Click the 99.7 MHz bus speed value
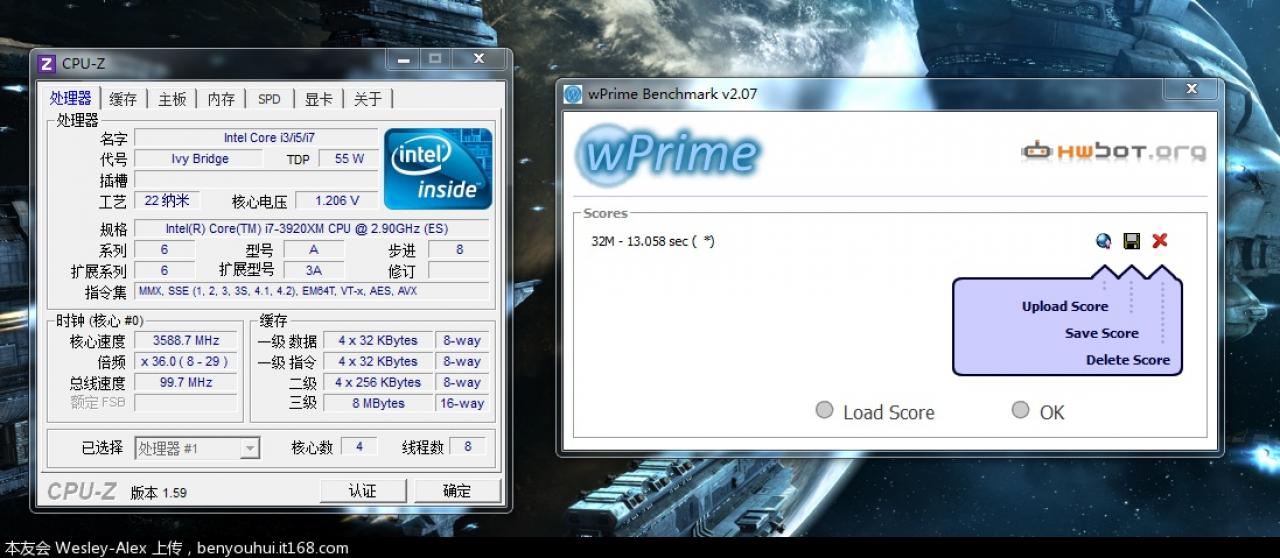 pos(185,383)
